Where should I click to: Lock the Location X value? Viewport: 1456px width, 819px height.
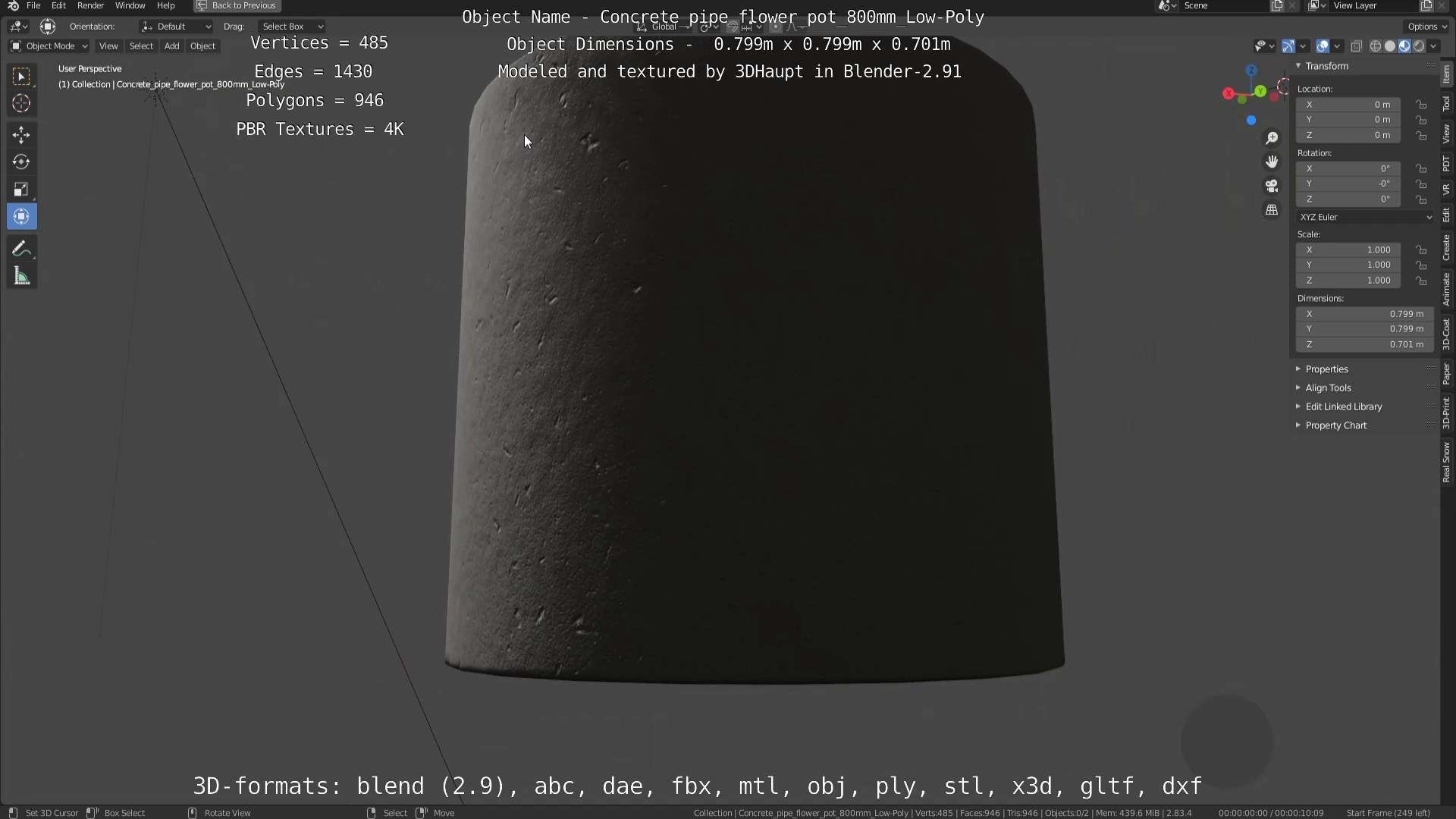point(1422,105)
